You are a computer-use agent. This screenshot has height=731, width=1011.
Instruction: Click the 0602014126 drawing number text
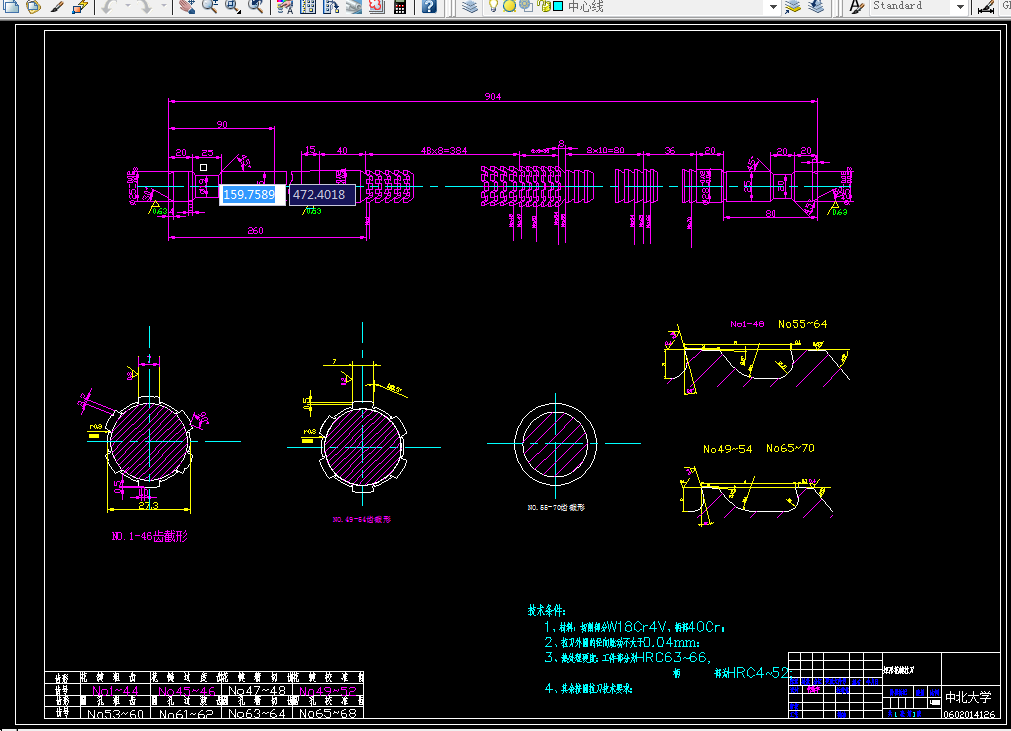tap(969, 714)
